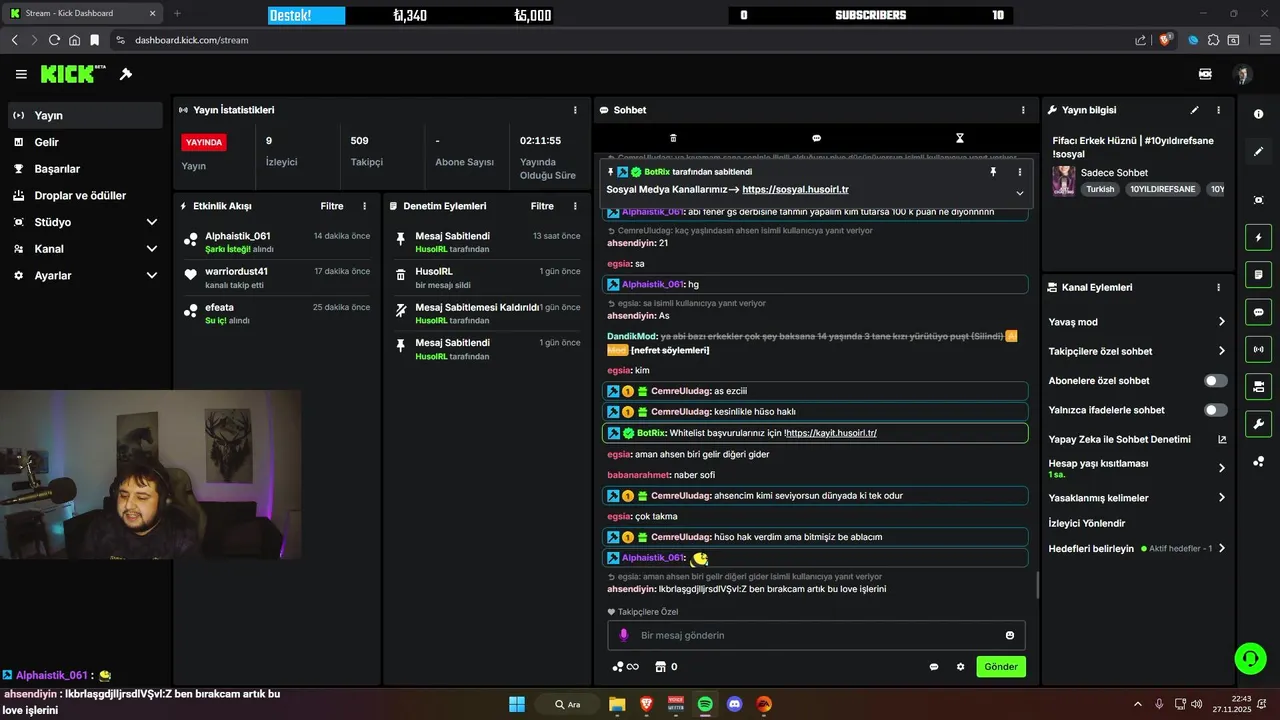1280x720 pixels.
Task: Open Sohbet panel three-dot menu
Action: click(1023, 110)
